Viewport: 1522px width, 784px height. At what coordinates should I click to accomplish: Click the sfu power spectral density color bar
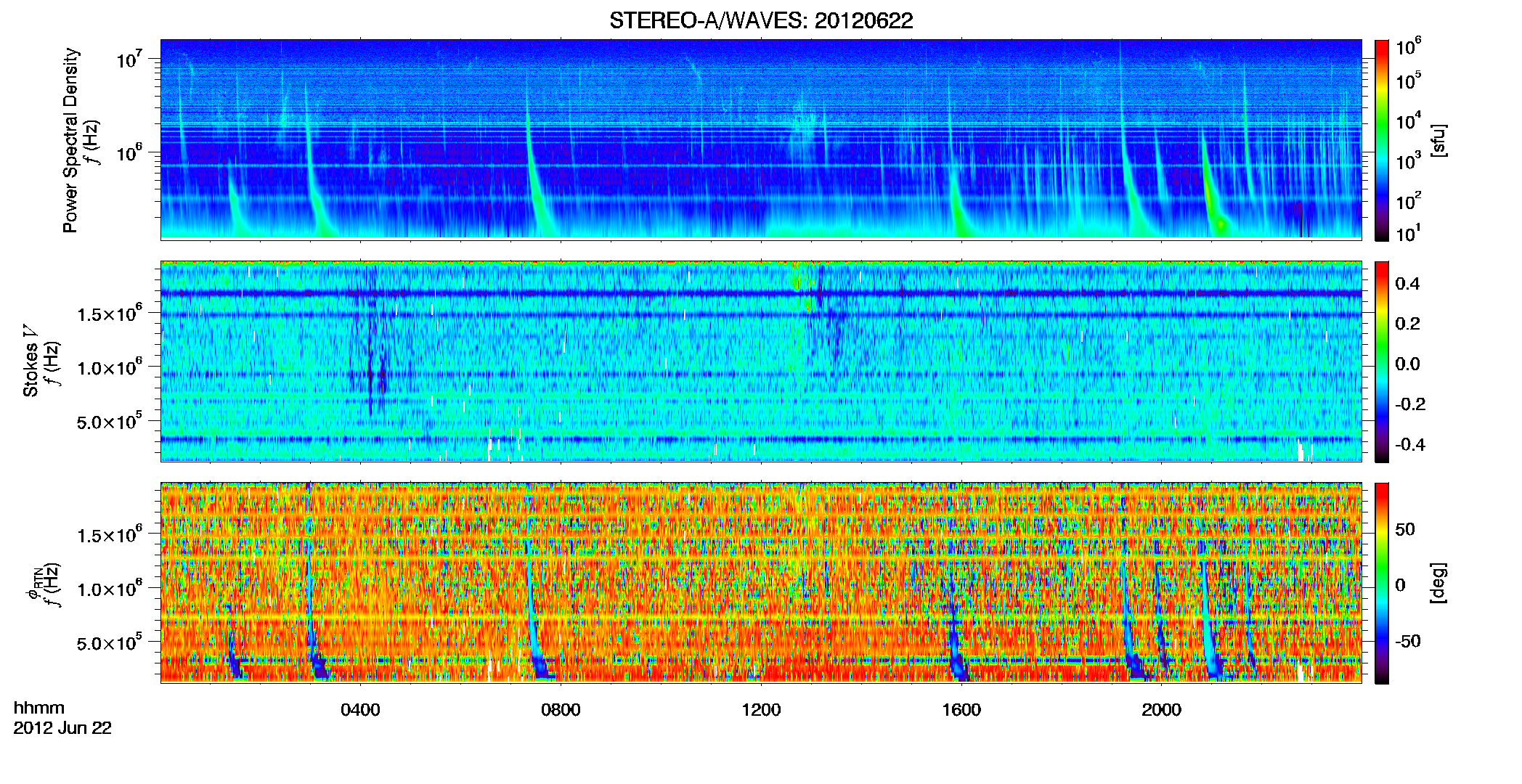(1382, 140)
